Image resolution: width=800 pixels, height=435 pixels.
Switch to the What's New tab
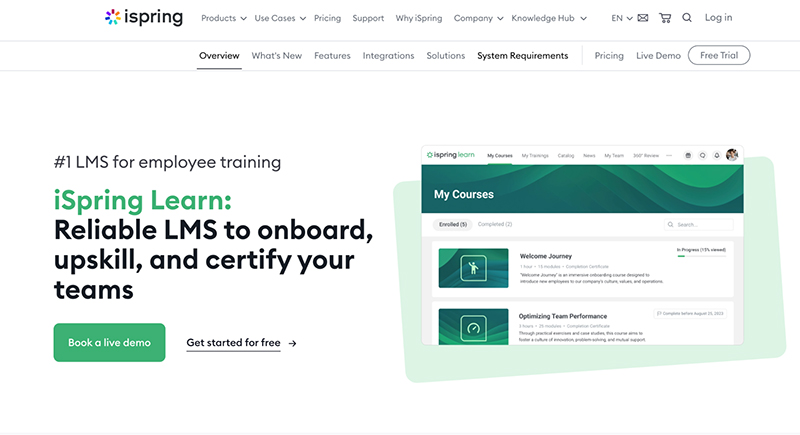click(x=276, y=56)
